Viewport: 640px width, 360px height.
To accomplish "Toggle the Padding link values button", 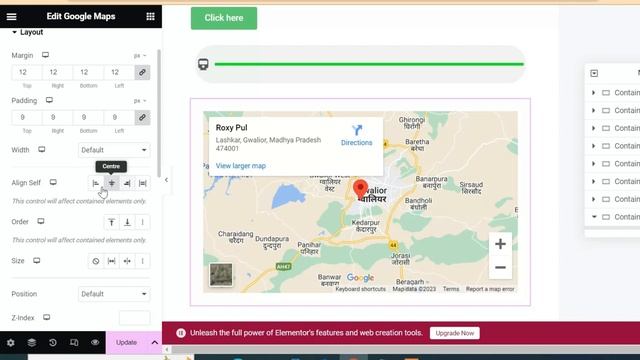I will pyautogui.click(x=142, y=118).
